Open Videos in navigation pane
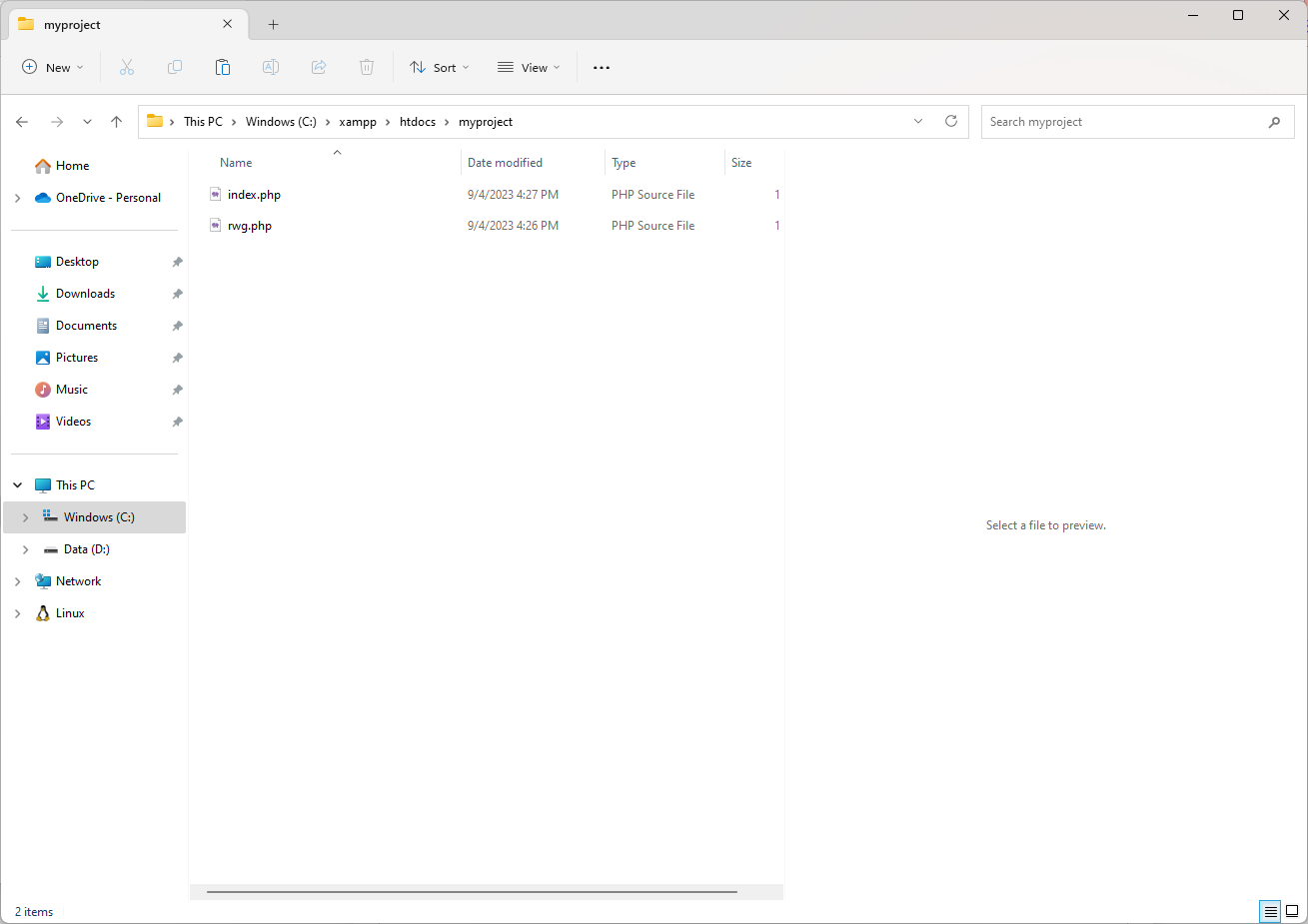Image resolution: width=1308 pixels, height=924 pixels. click(x=73, y=422)
